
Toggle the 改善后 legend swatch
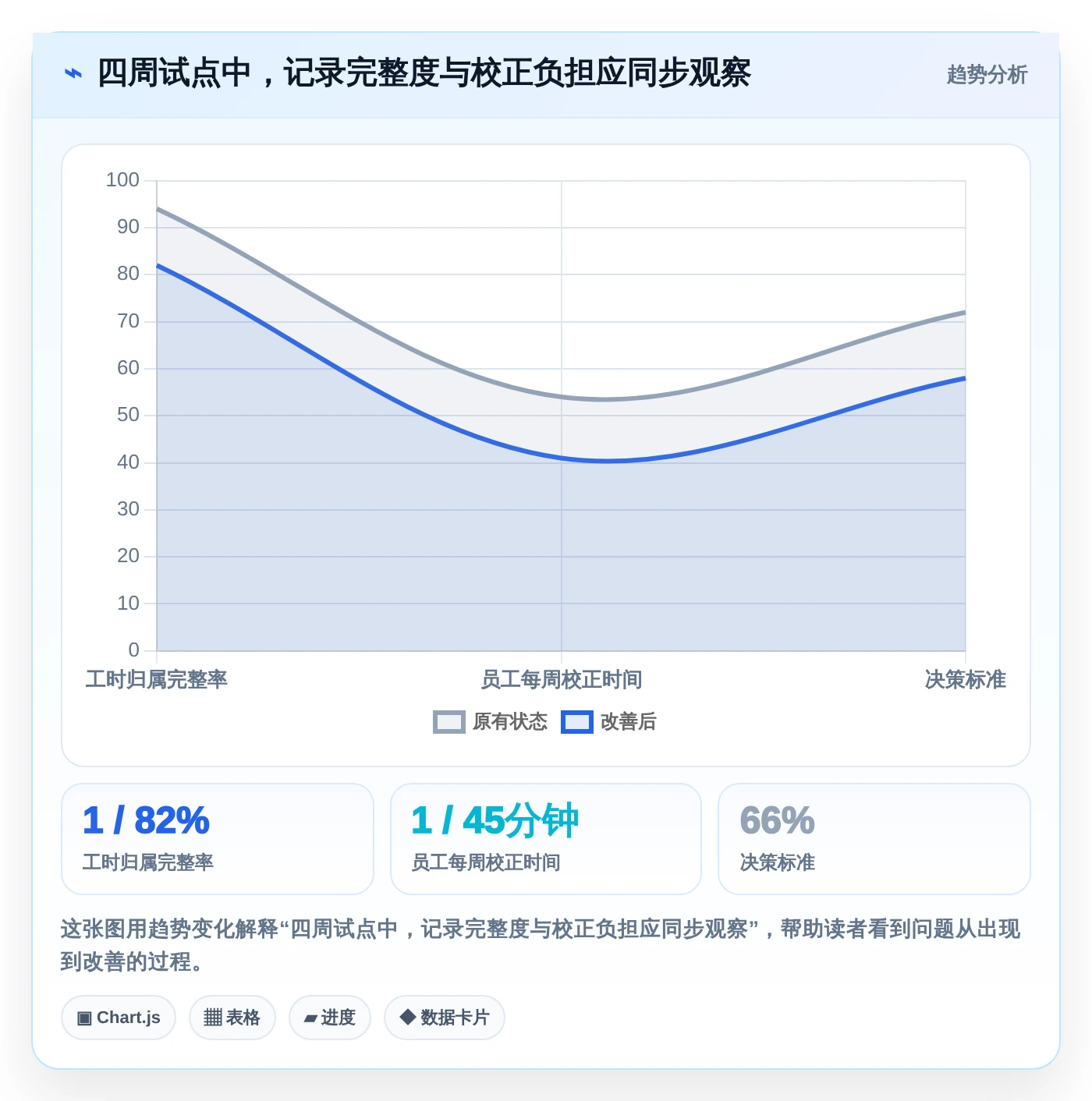point(576,722)
